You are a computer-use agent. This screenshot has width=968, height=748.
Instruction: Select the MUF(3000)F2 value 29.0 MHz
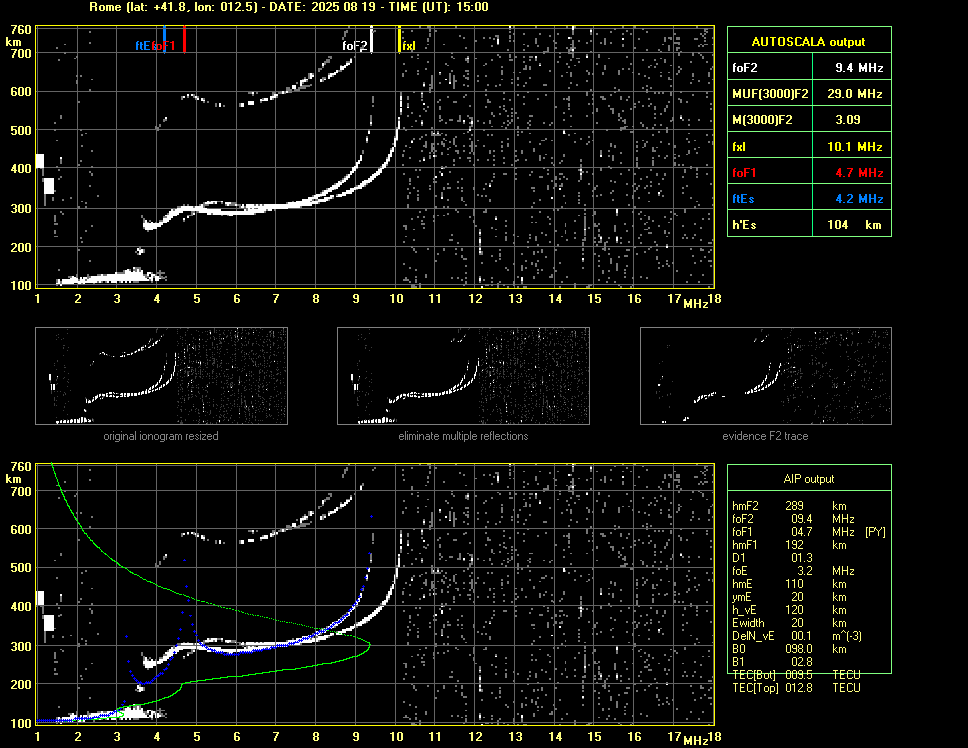(x=854, y=94)
